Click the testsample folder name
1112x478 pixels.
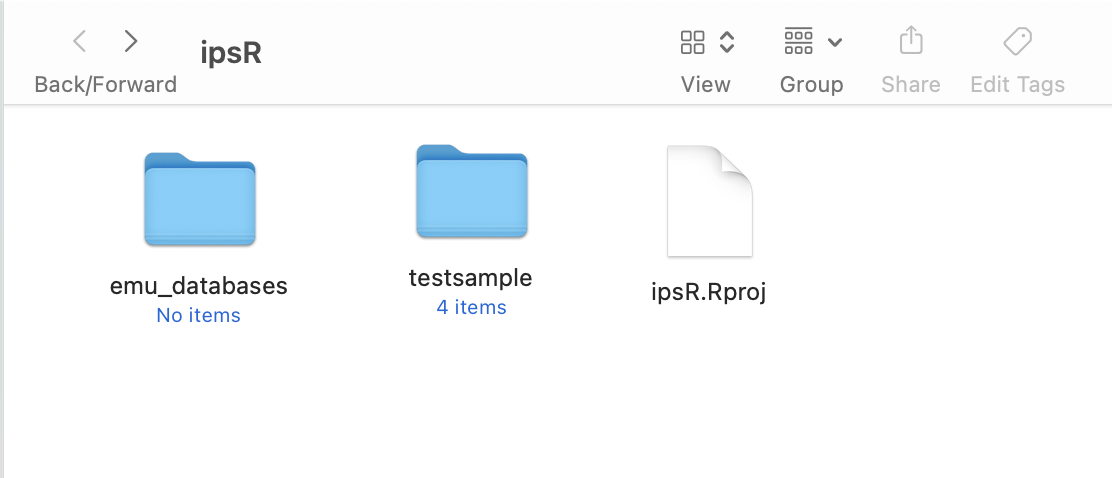(x=471, y=278)
